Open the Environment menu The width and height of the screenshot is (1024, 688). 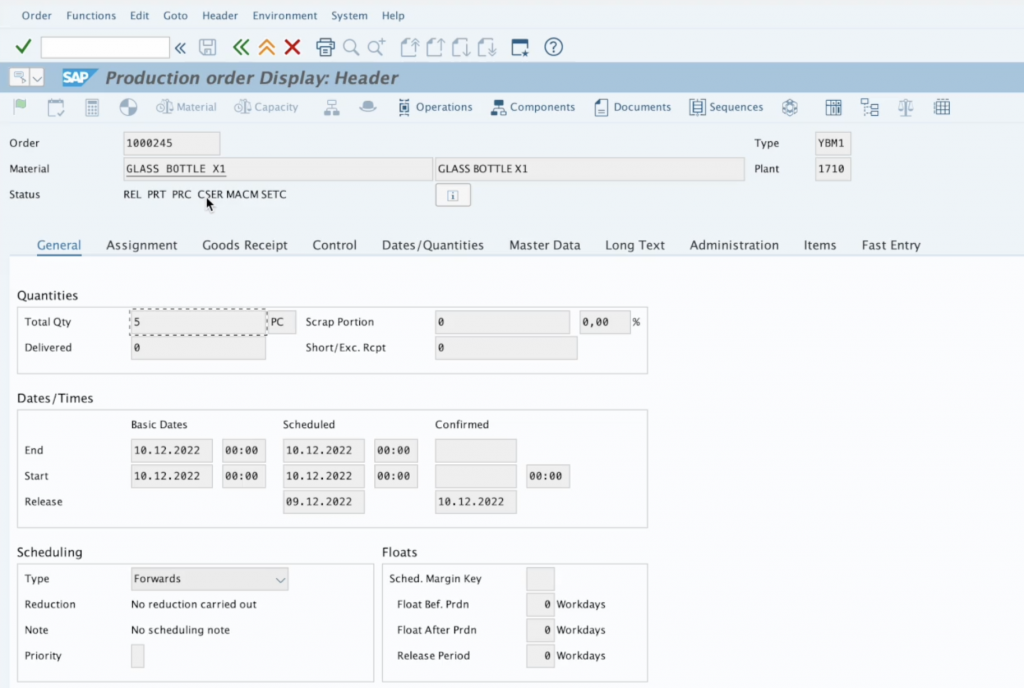point(284,15)
